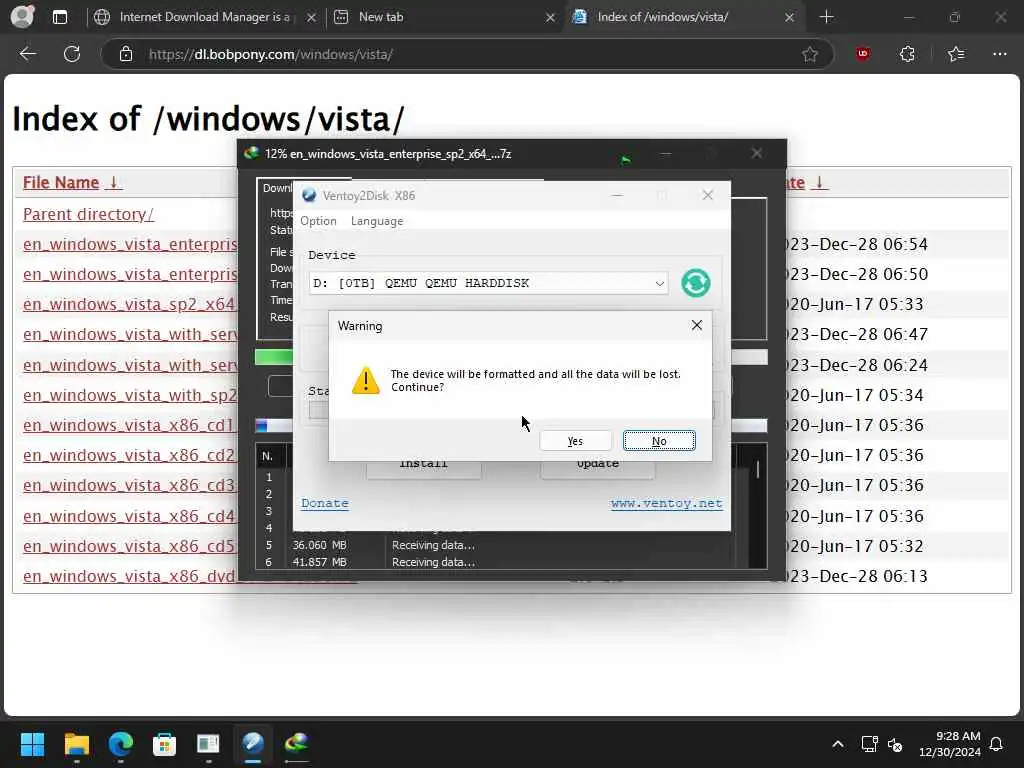1024x768 pixels.
Task: Open the en_windows_vista_x86_cd3 link
Action: tap(129, 485)
